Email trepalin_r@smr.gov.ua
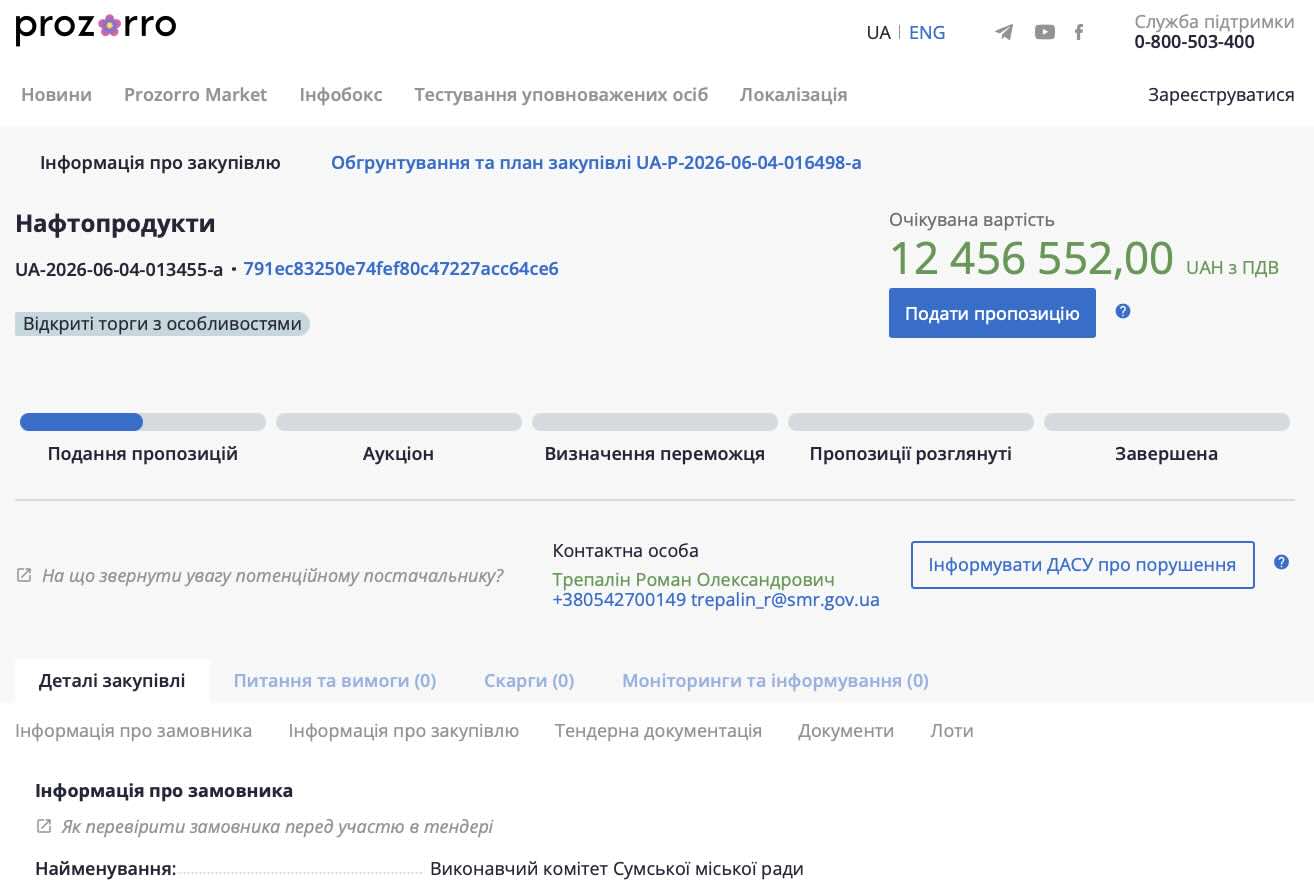The width and height of the screenshot is (1314, 892). point(785,600)
